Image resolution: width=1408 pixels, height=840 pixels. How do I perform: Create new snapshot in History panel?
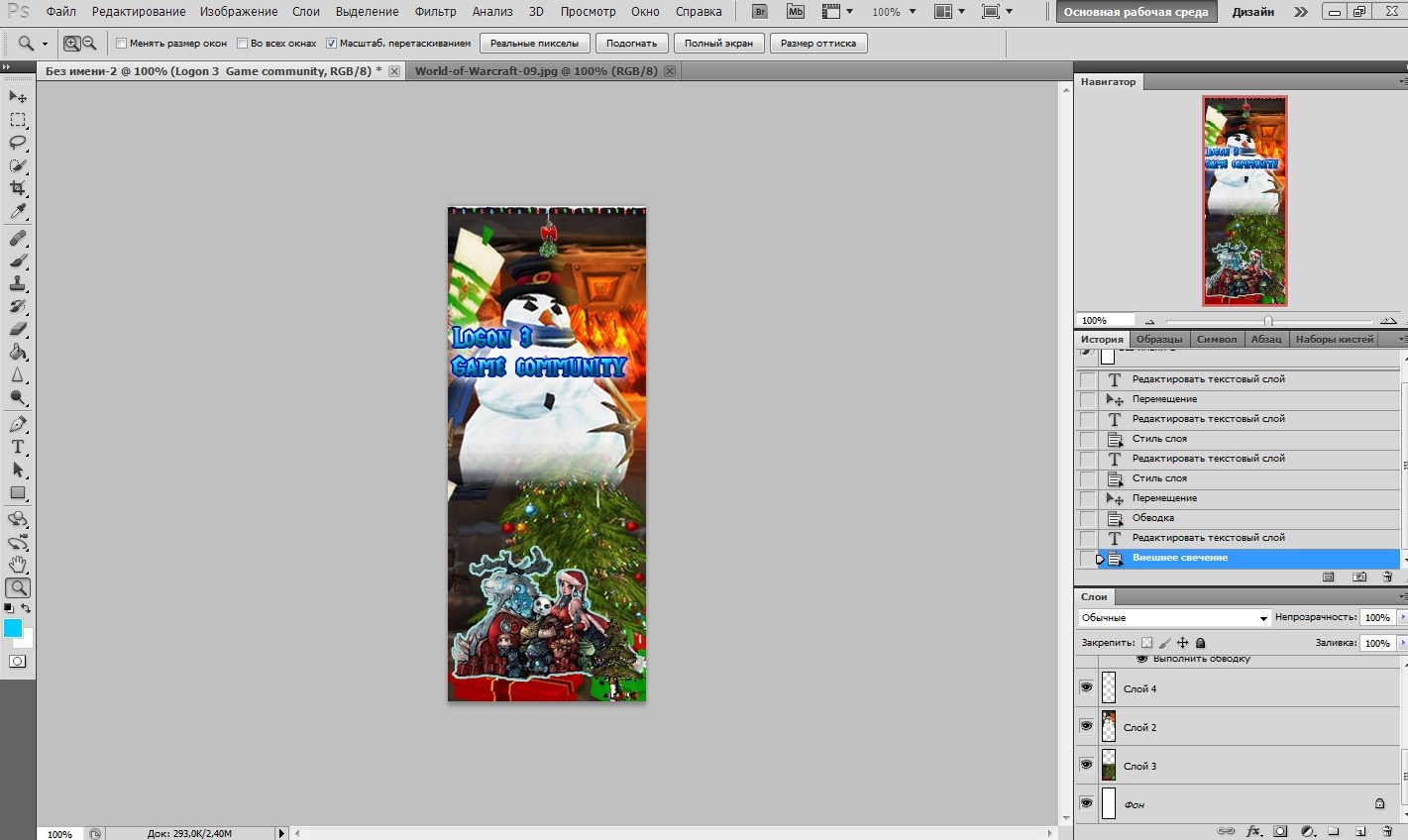click(x=1359, y=577)
